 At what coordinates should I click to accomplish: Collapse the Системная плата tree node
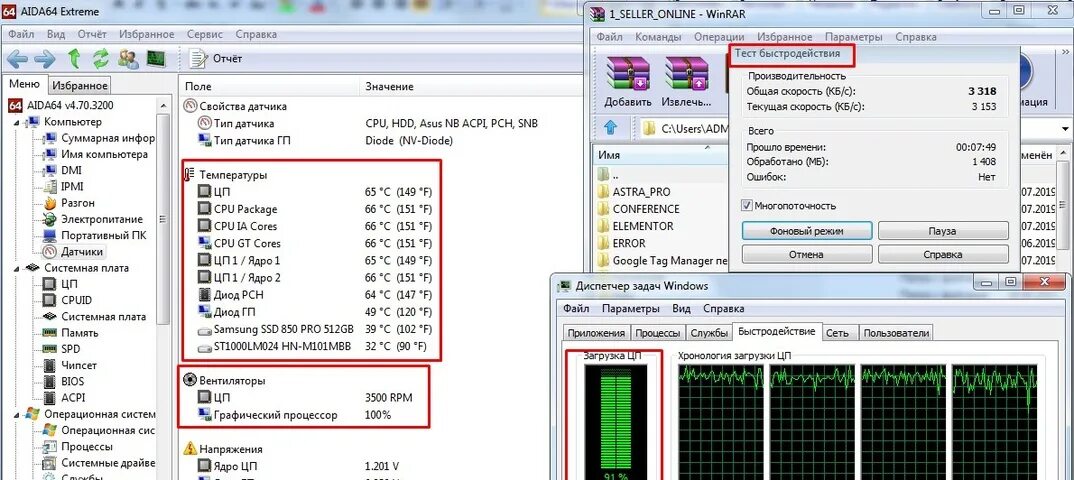[16, 268]
